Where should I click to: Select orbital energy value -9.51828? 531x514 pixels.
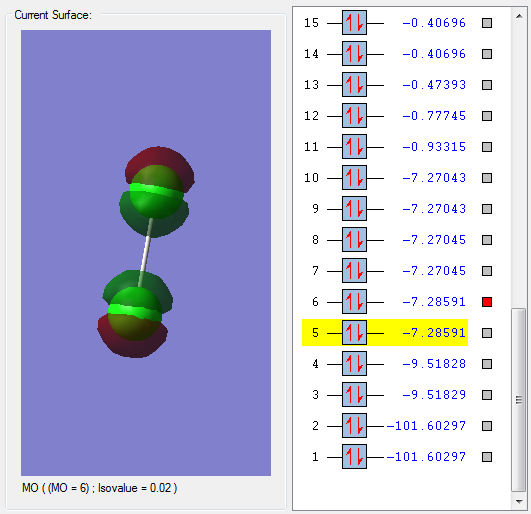[x=434, y=364]
